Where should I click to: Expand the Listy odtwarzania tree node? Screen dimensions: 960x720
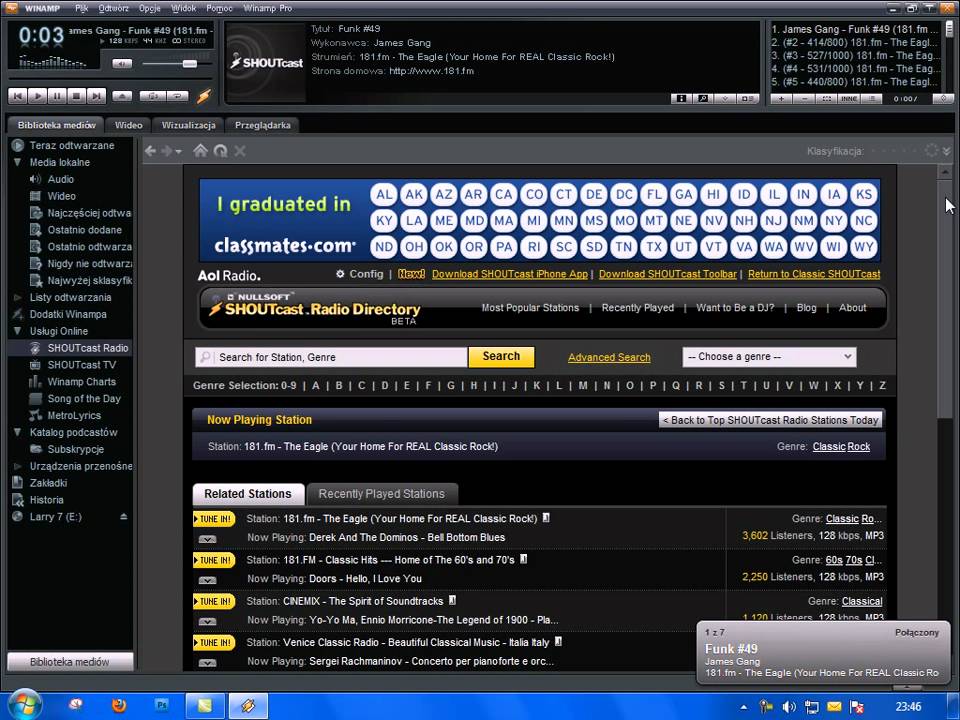tap(18, 297)
